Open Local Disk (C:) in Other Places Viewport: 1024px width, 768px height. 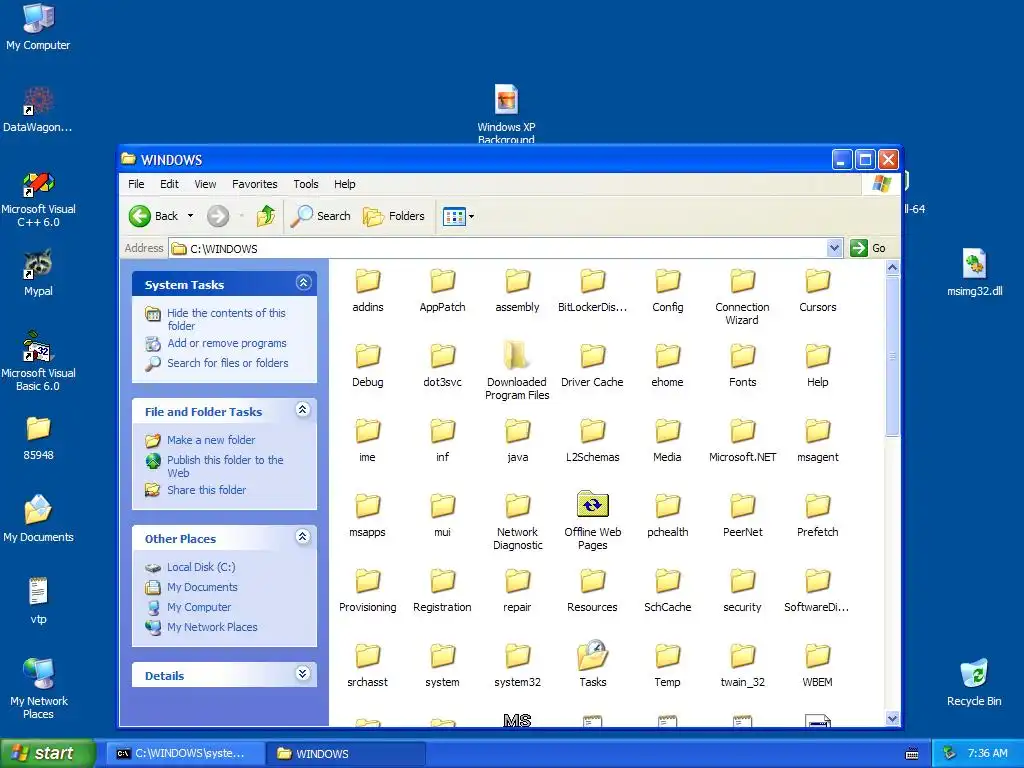(201, 568)
